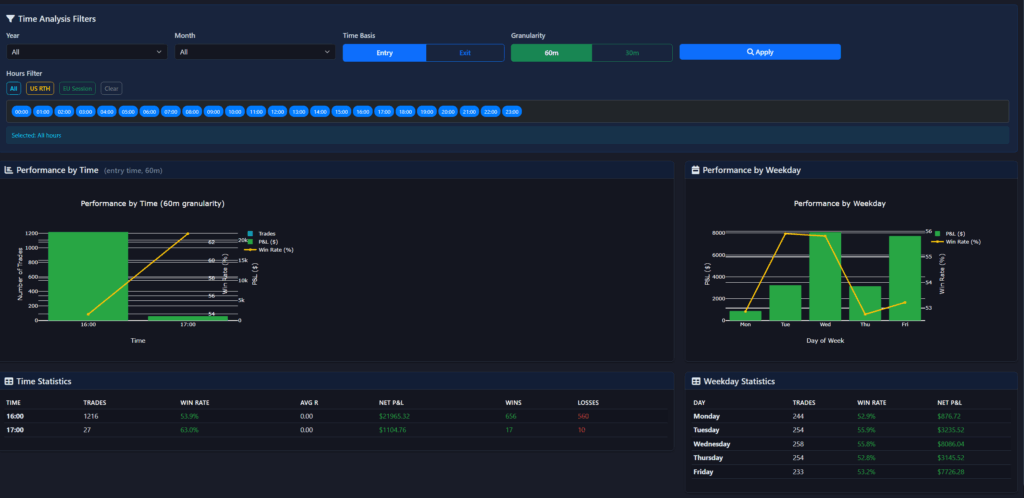Toggle the 23:00 hour chip
Screen dimensions: 1024x498
(x=512, y=112)
